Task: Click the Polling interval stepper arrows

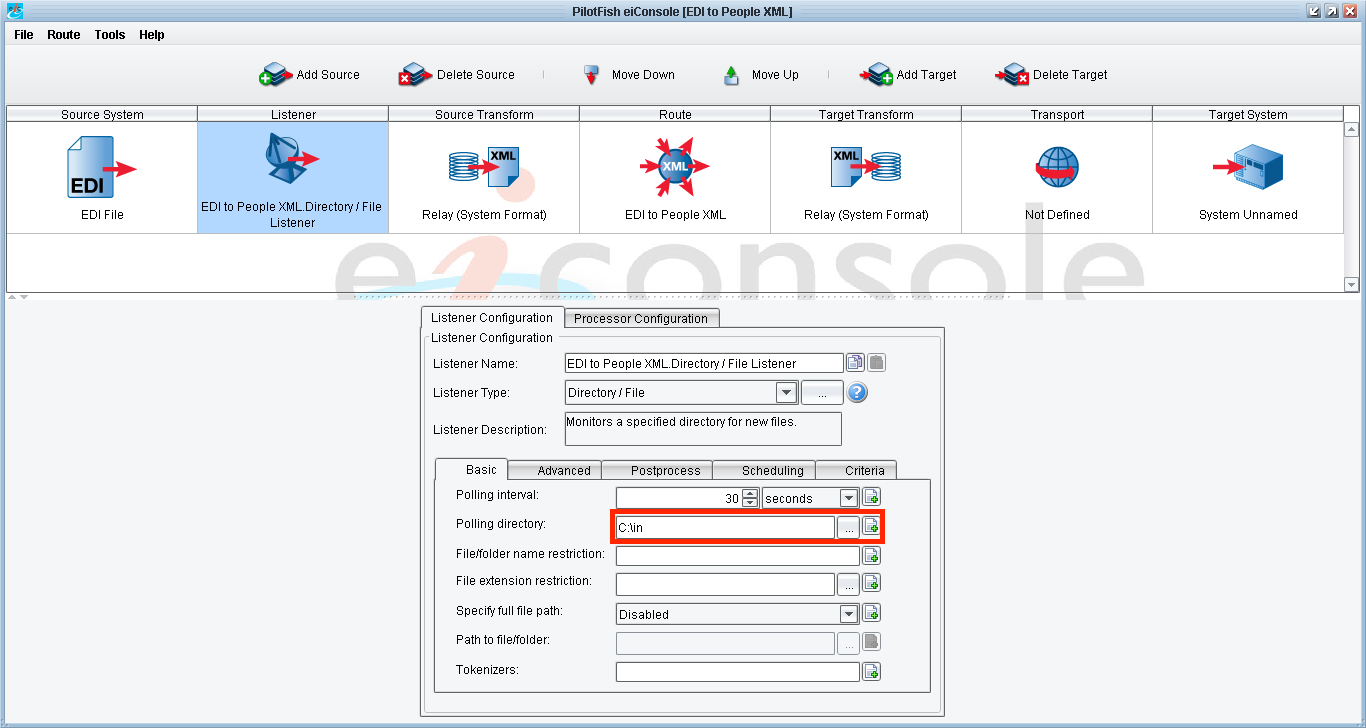Action: [750, 498]
